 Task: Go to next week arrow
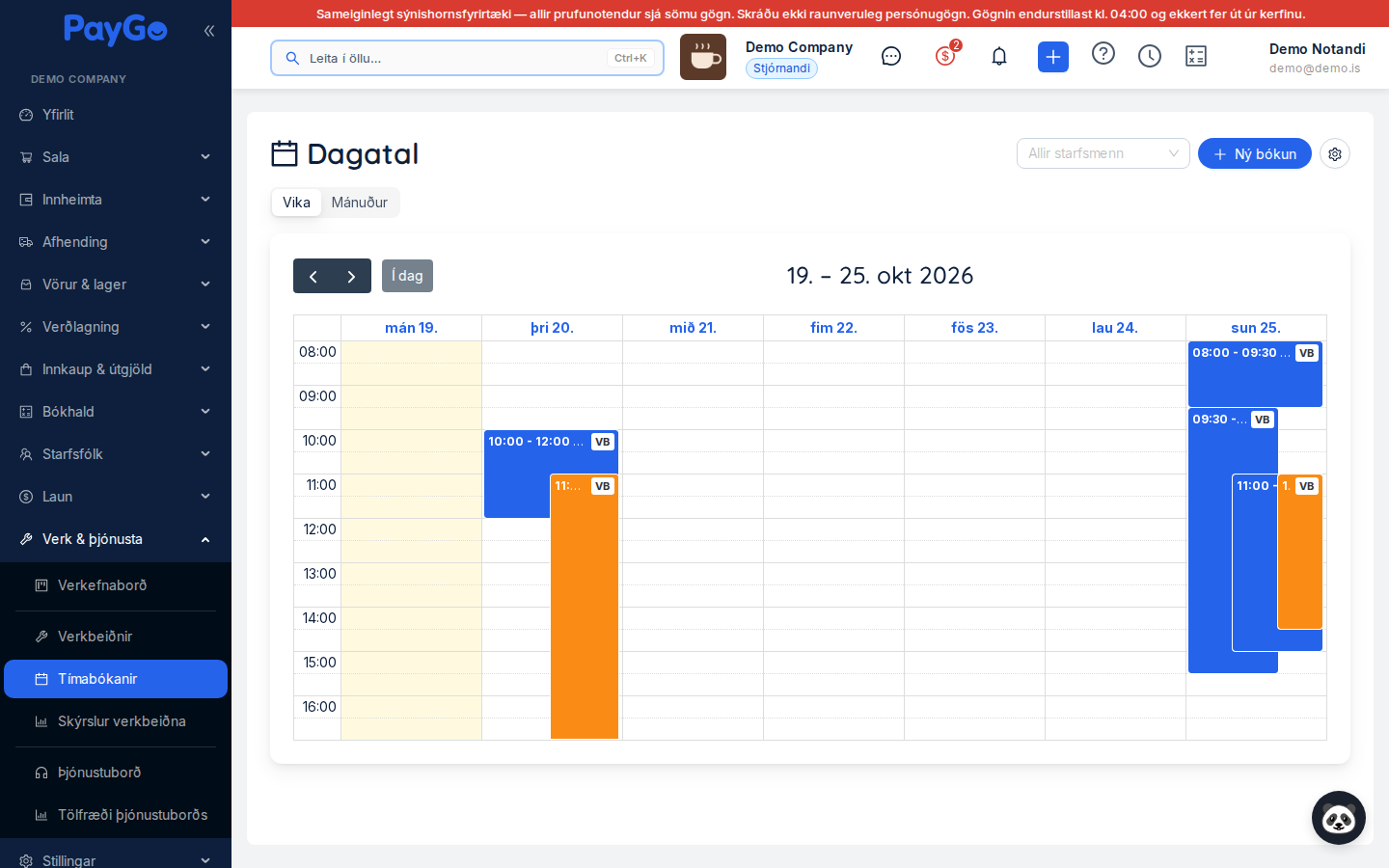[352, 277]
